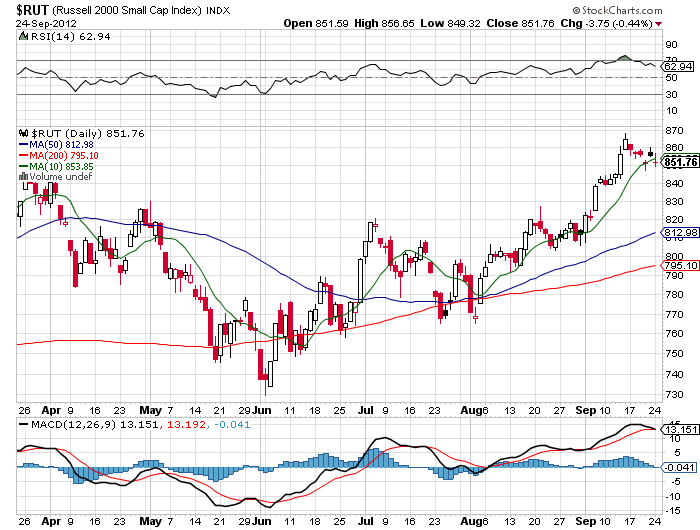Click the MACD(12,26,9) legend label
This screenshot has height=530, width=700.
click(x=71, y=424)
